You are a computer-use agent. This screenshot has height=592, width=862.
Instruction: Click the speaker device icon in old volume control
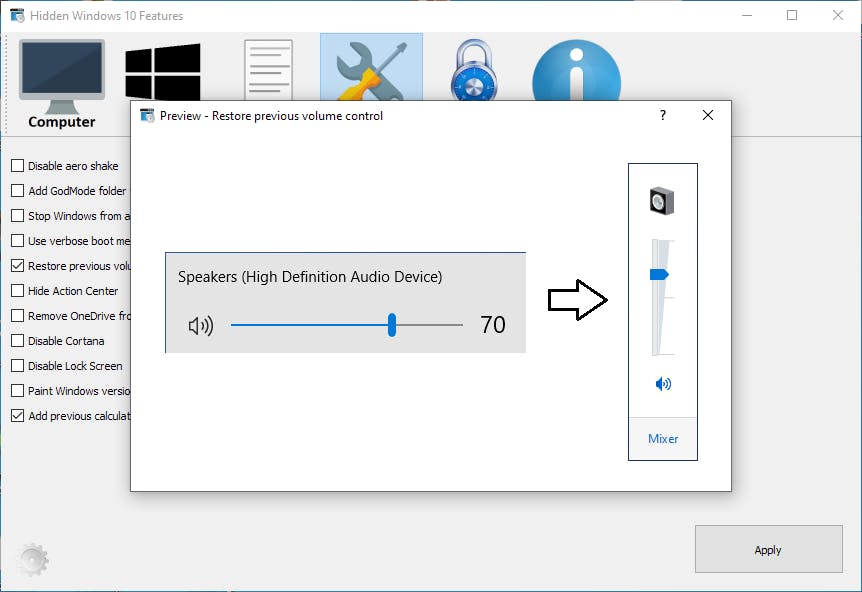[x=662, y=201]
